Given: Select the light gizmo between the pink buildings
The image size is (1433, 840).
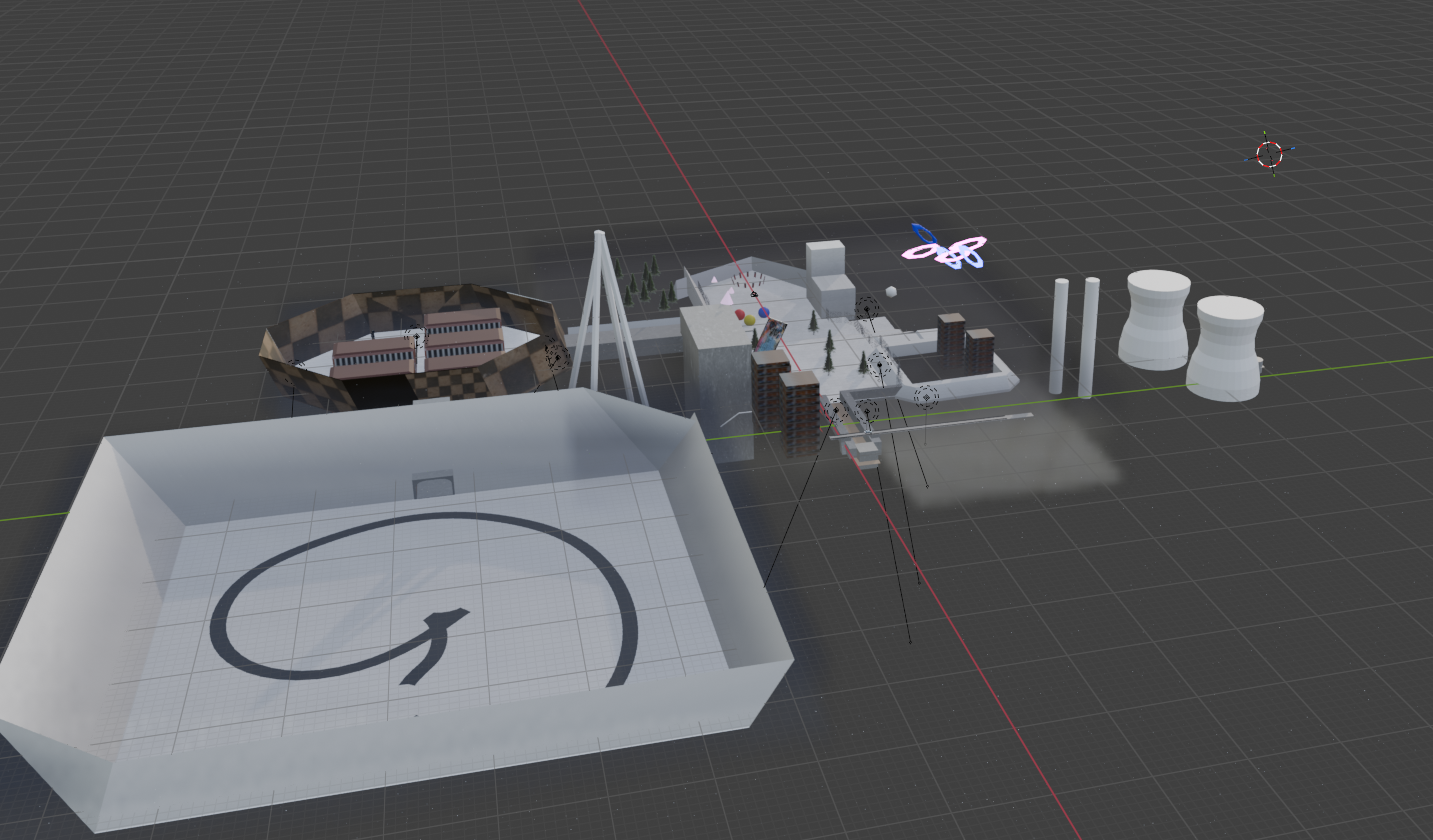Looking at the screenshot, I should [x=416, y=339].
